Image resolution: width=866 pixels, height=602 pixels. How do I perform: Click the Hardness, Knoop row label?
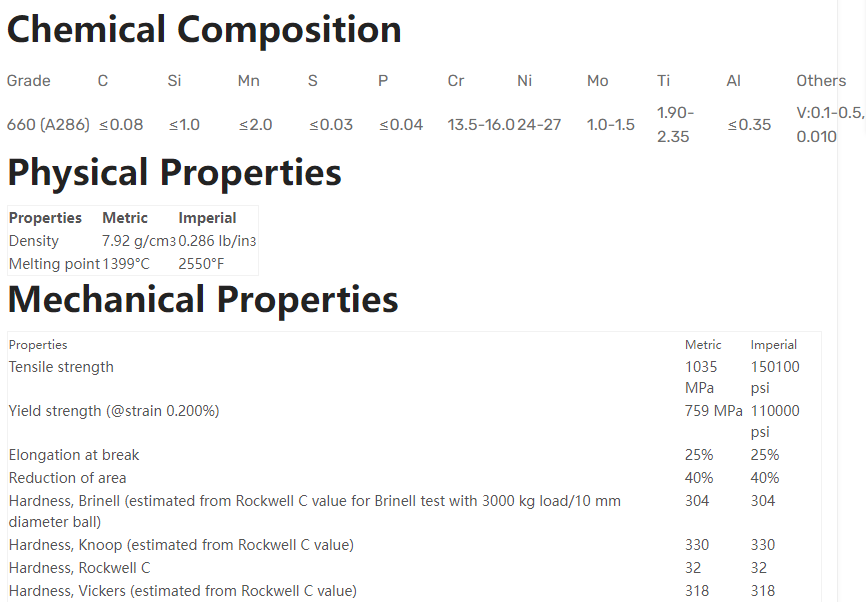[x=181, y=545]
